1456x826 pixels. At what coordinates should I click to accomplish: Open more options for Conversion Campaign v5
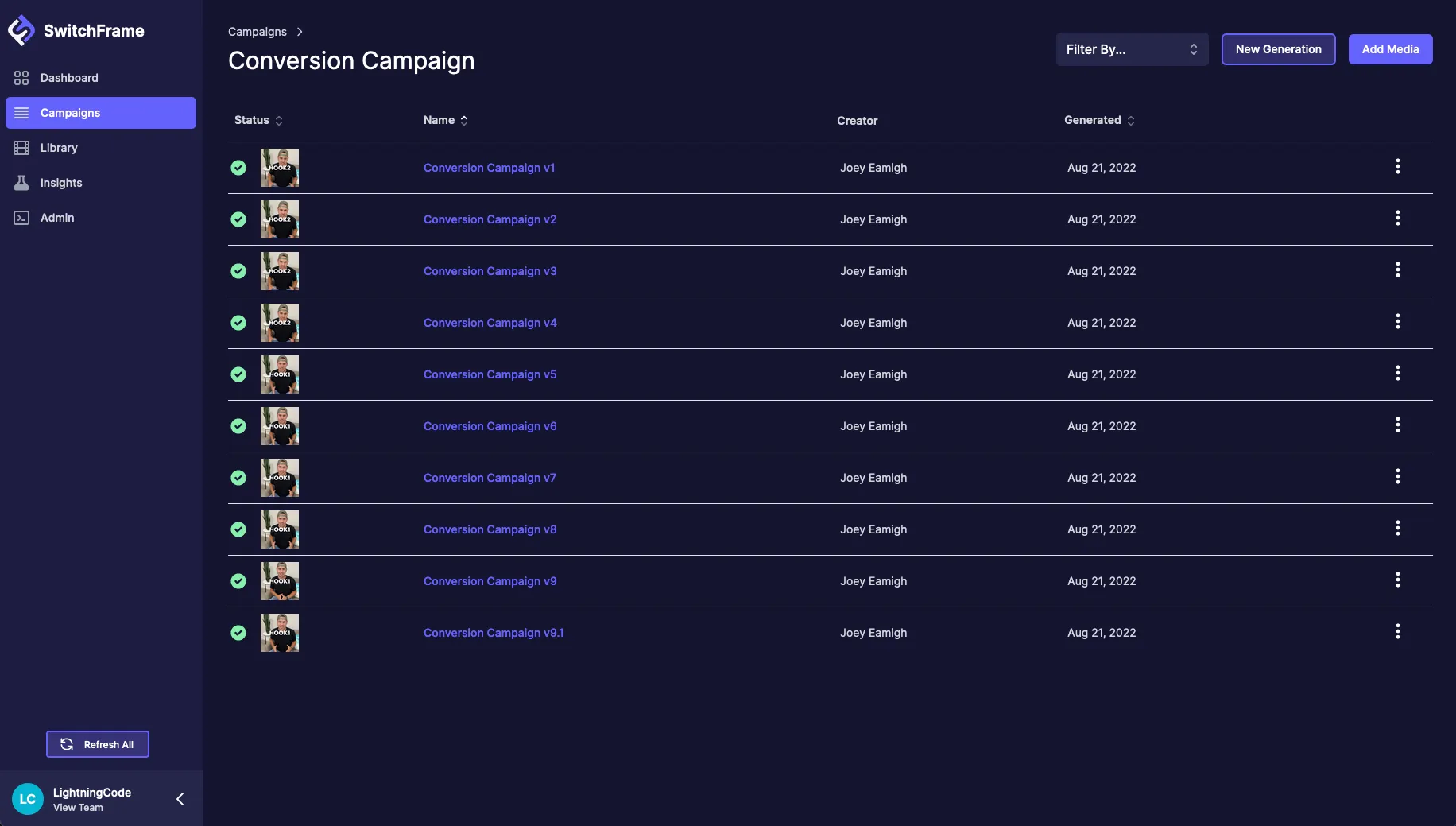(x=1397, y=373)
